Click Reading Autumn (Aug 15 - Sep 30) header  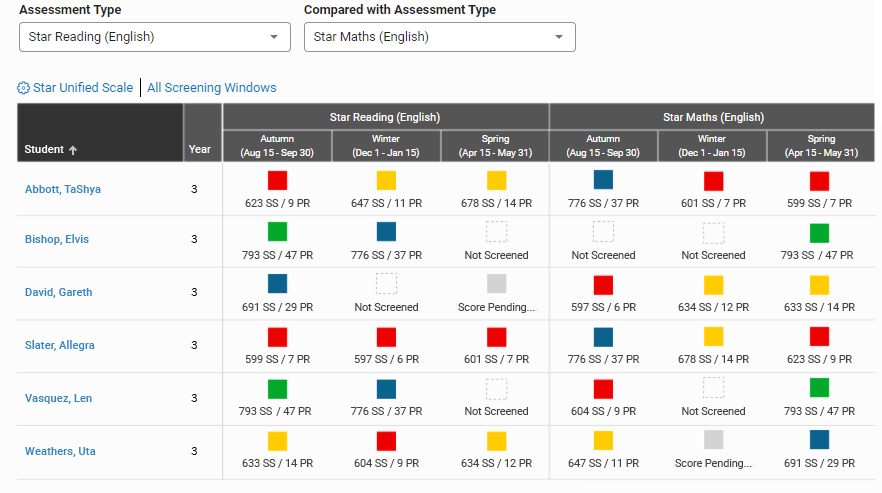point(277,146)
